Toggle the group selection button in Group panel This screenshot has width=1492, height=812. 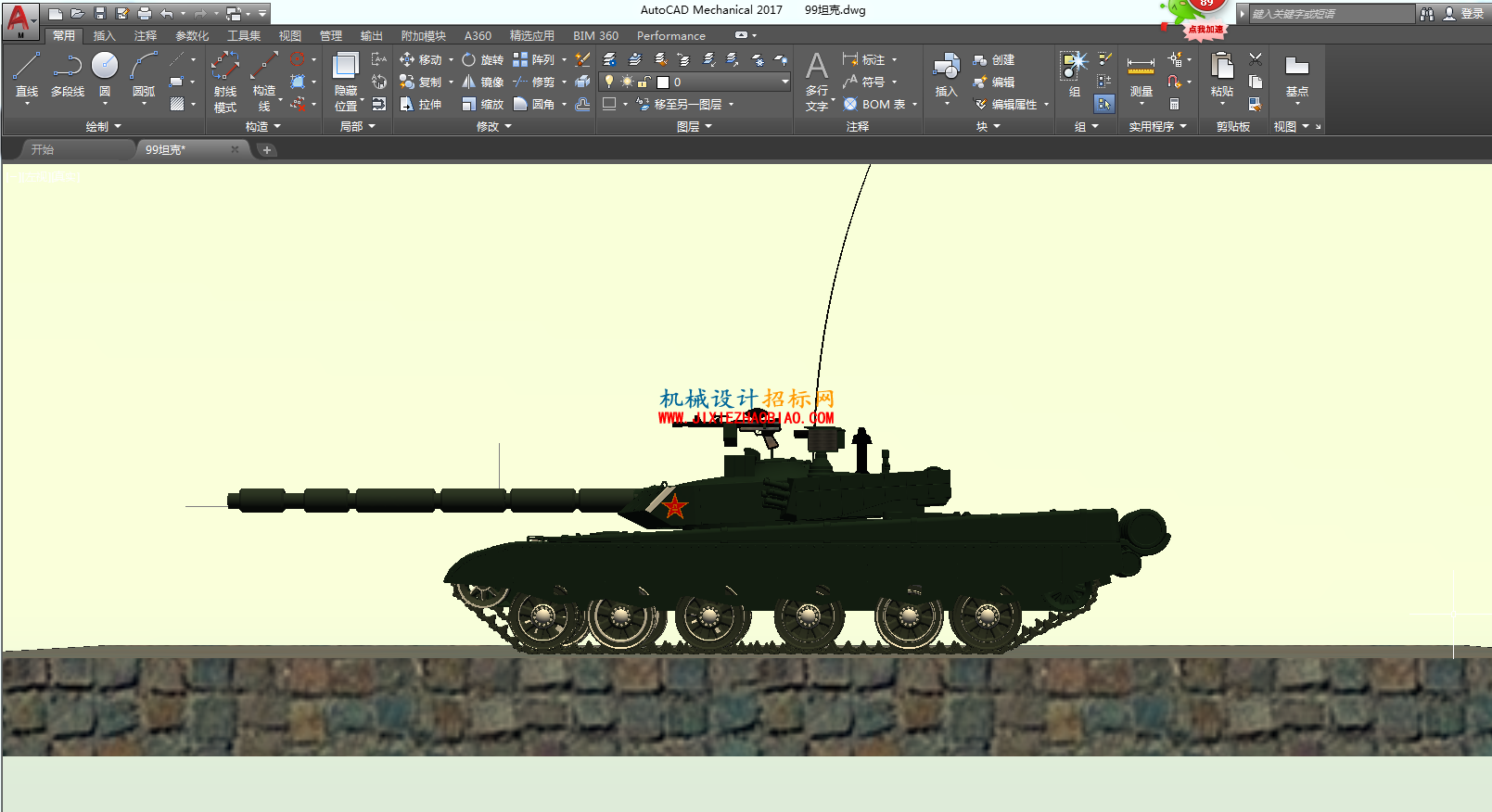(1103, 104)
